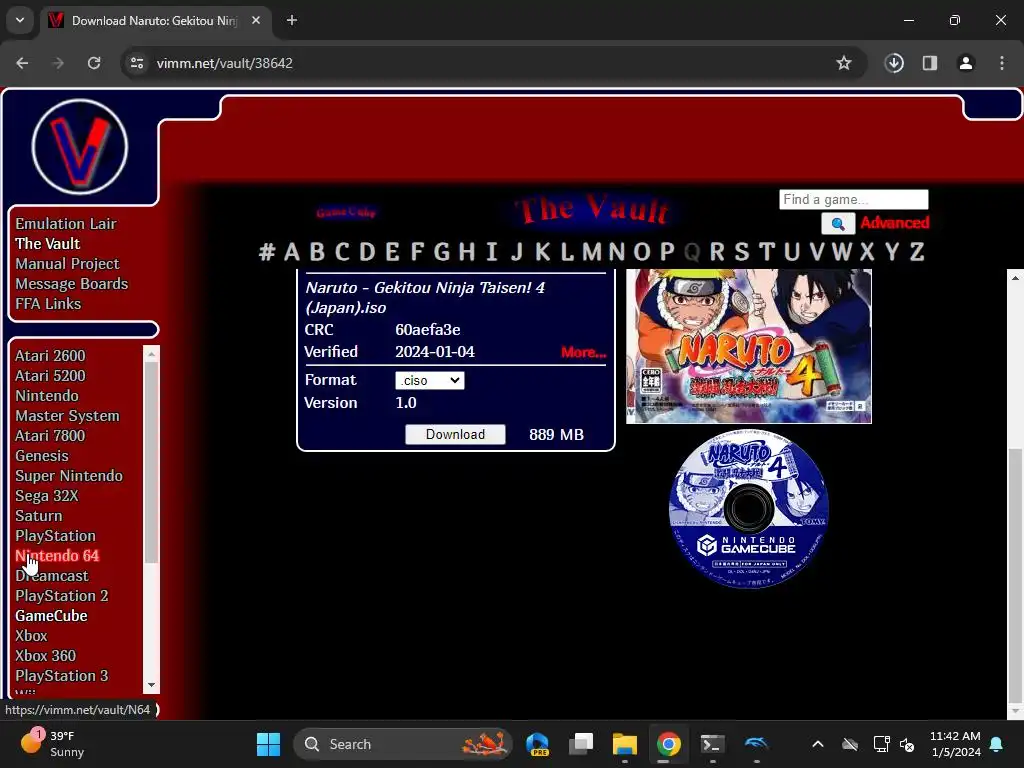Screen dimensions: 1024x768
Task: Click The Vault title banner
Action: [592, 210]
